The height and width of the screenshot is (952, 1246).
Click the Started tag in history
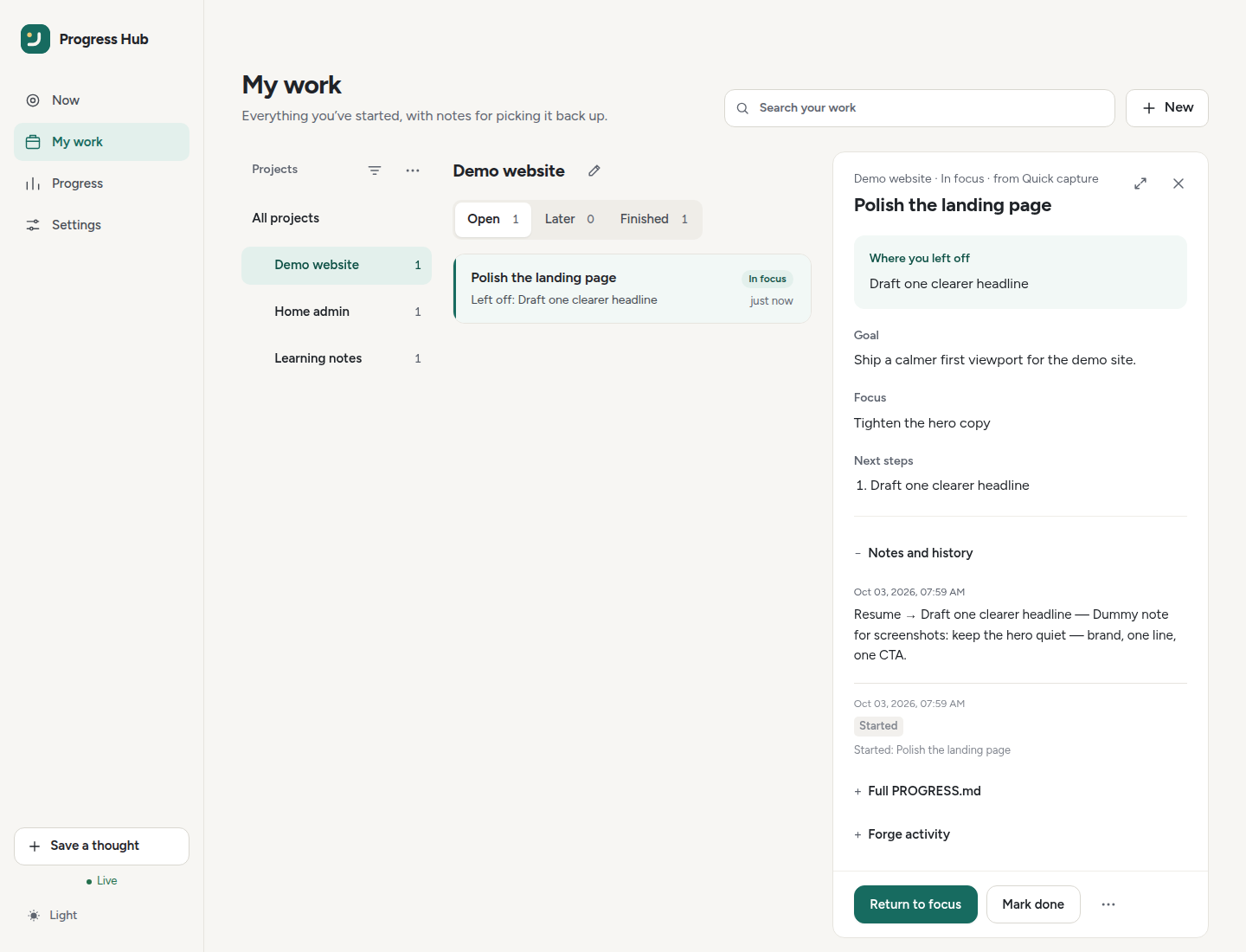coord(878,726)
